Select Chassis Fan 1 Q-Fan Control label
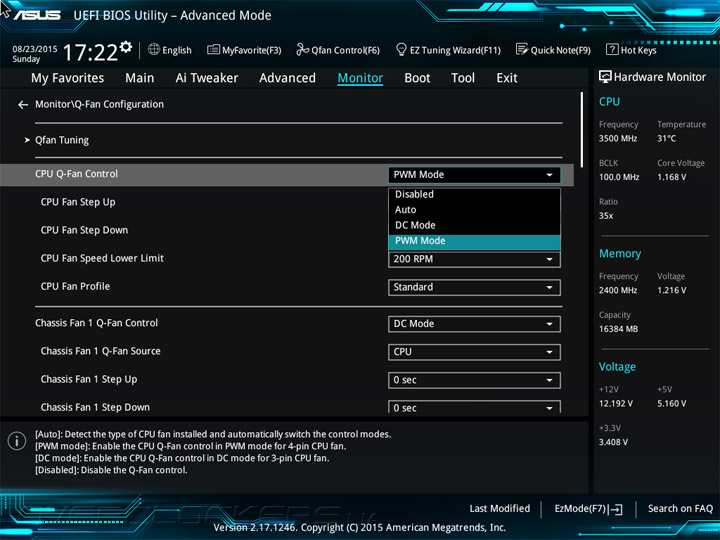Image resolution: width=720 pixels, height=540 pixels. (x=96, y=323)
